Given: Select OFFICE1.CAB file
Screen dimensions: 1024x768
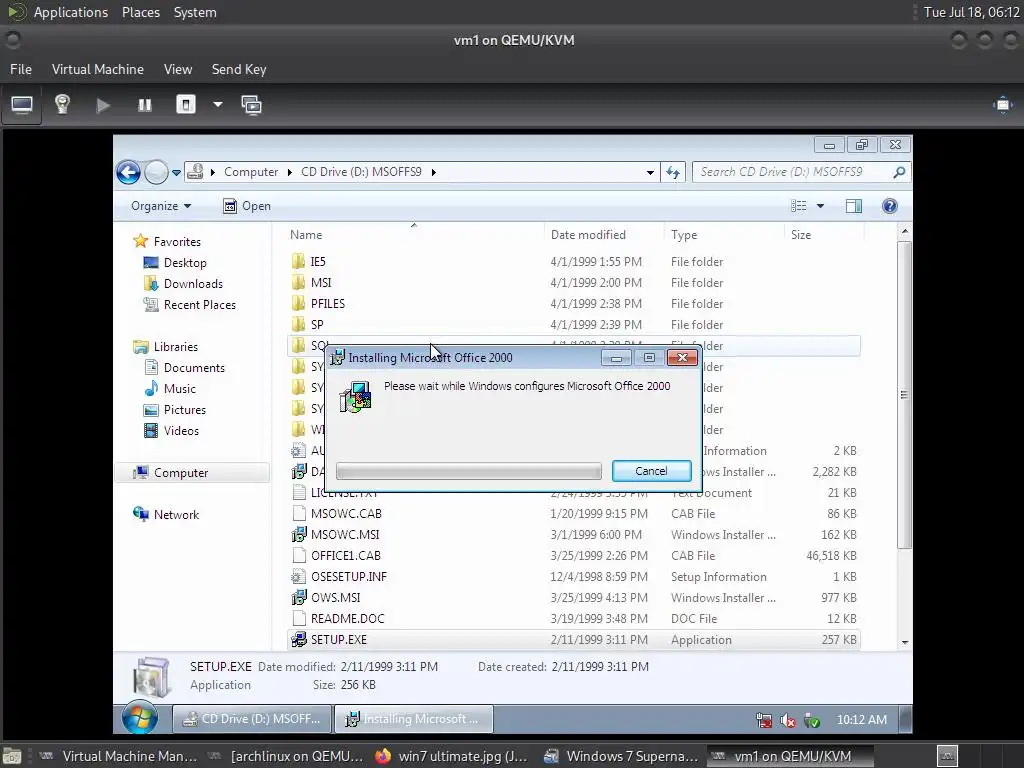Looking at the screenshot, I should pos(345,555).
